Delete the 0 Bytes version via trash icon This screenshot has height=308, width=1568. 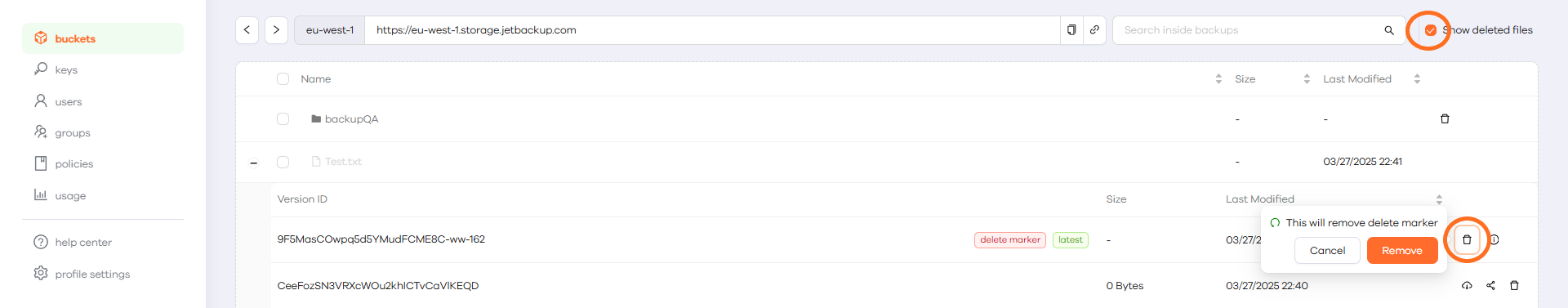[x=1514, y=286]
